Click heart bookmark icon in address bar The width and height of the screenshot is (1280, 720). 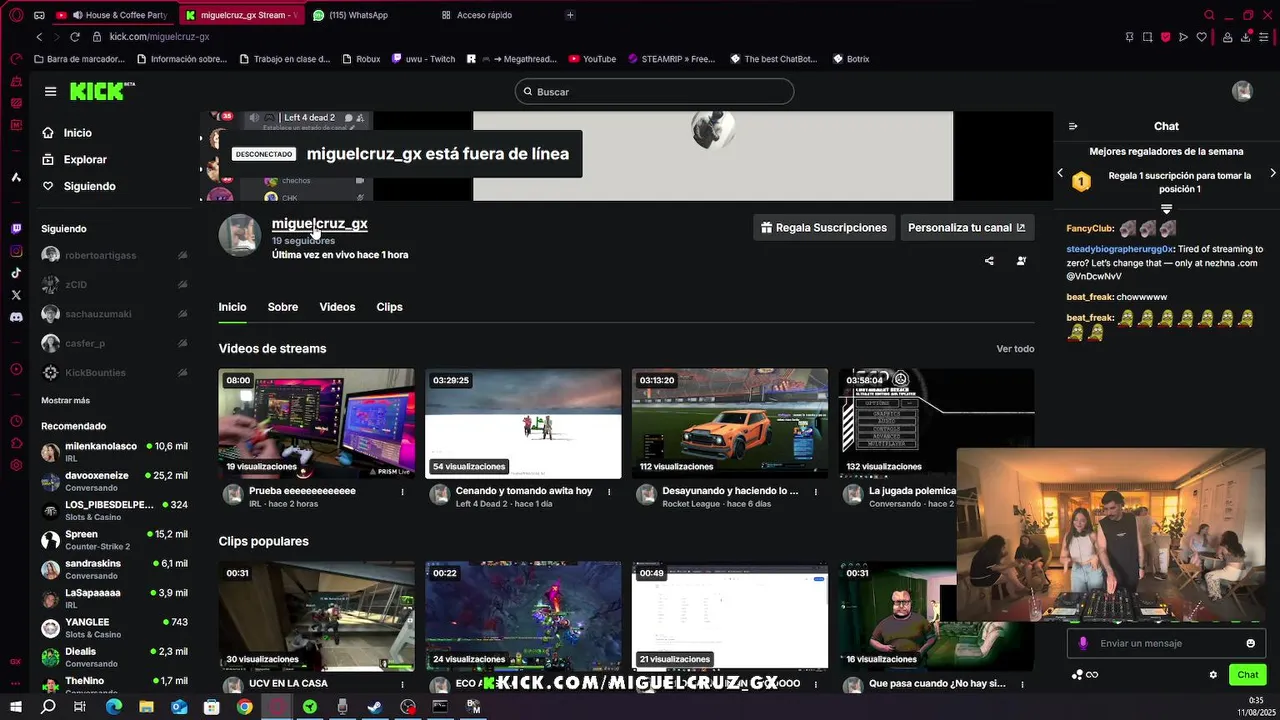pos(1202,37)
